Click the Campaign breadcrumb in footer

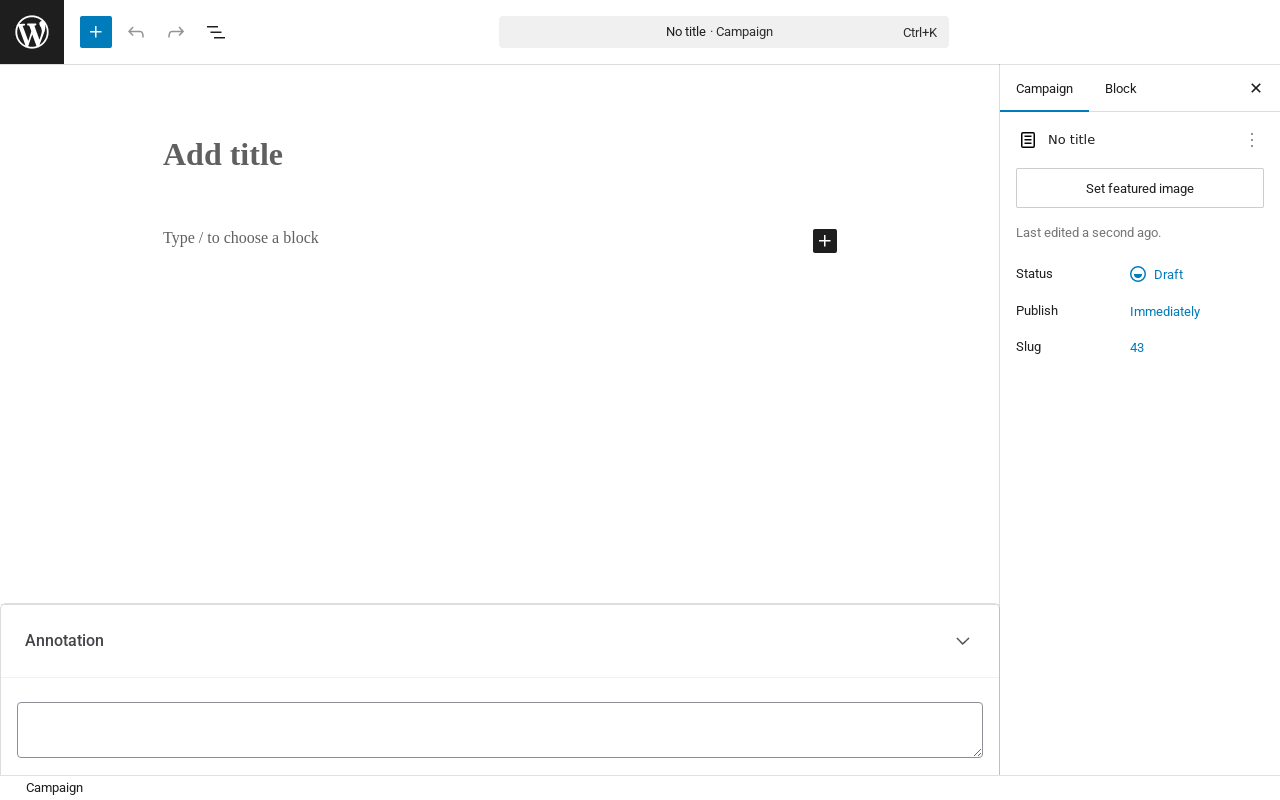click(x=55, y=788)
